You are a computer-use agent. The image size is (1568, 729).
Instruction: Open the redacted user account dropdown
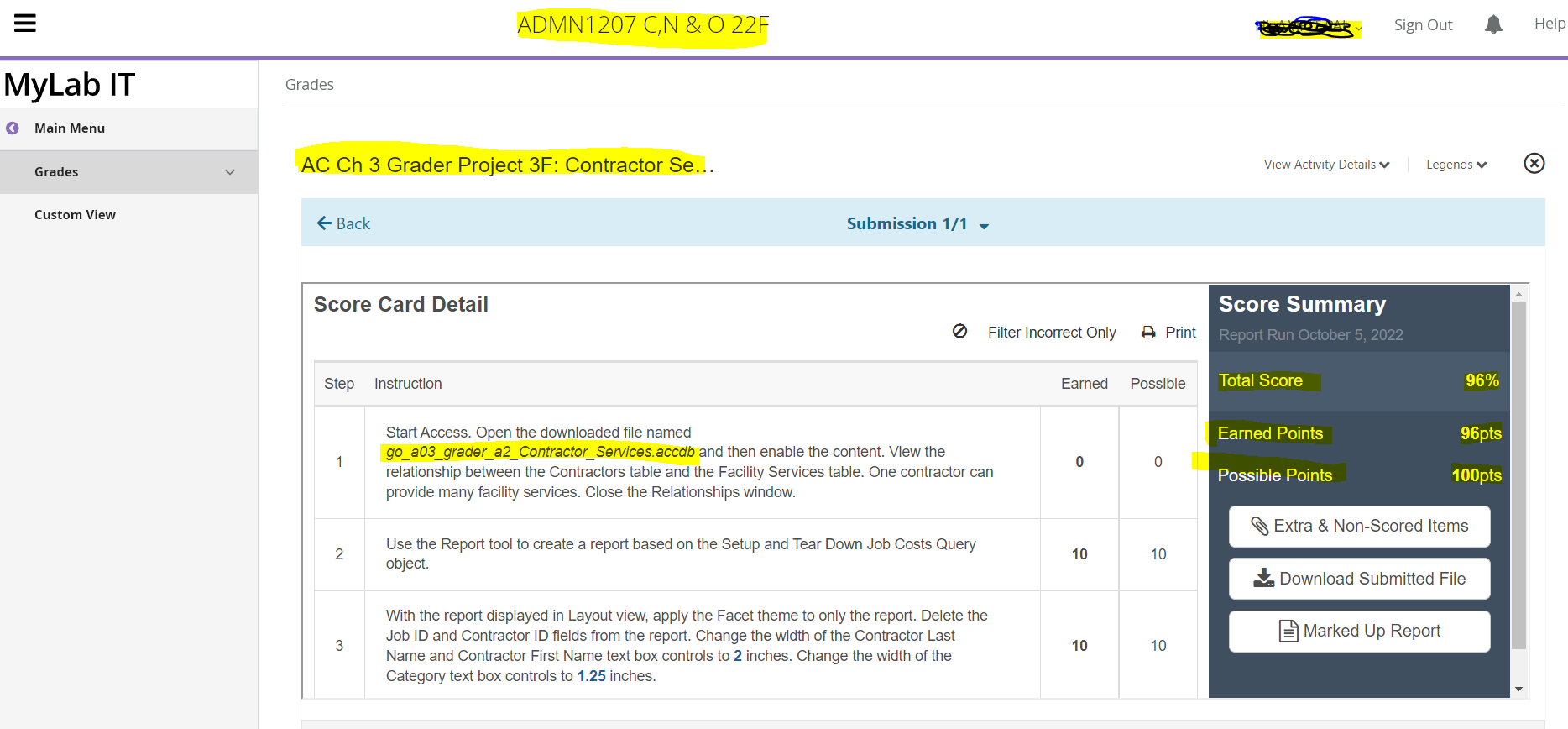click(1308, 28)
